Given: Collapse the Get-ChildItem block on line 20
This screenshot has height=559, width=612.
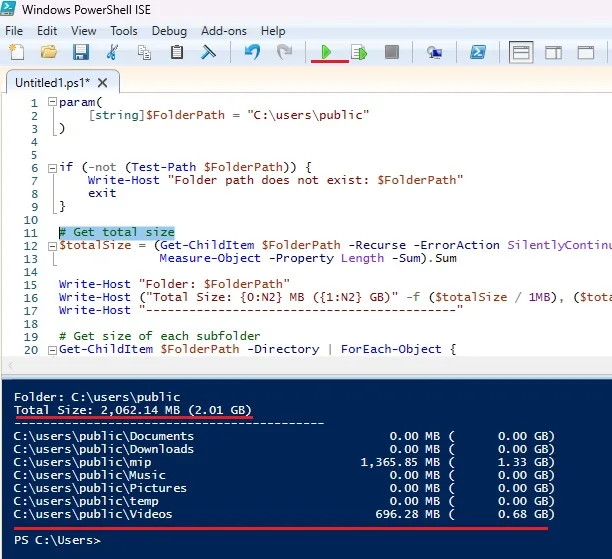Looking at the screenshot, I should (52, 349).
